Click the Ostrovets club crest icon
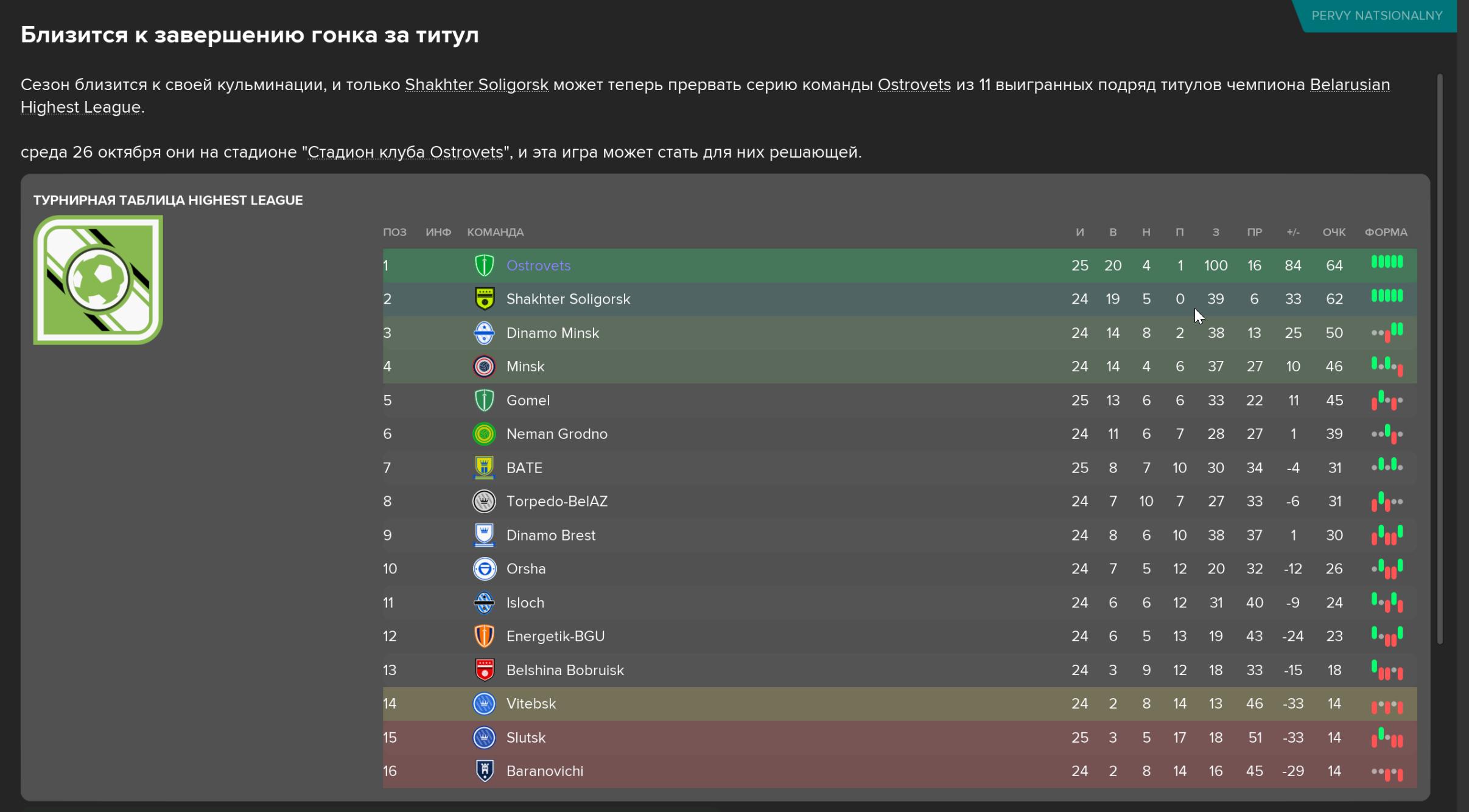The height and width of the screenshot is (812, 1469). tap(484, 265)
